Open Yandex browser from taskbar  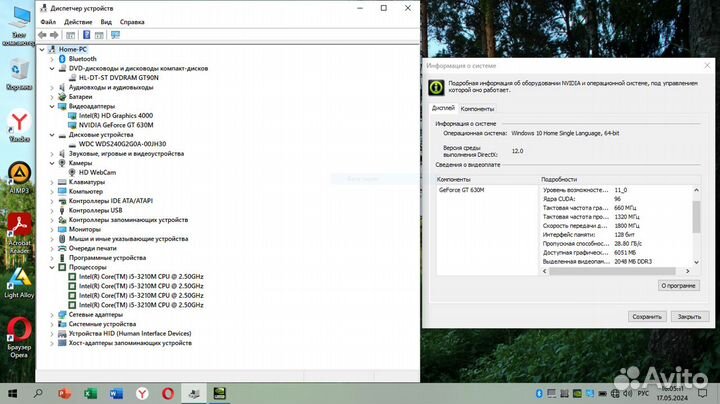tap(142, 393)
